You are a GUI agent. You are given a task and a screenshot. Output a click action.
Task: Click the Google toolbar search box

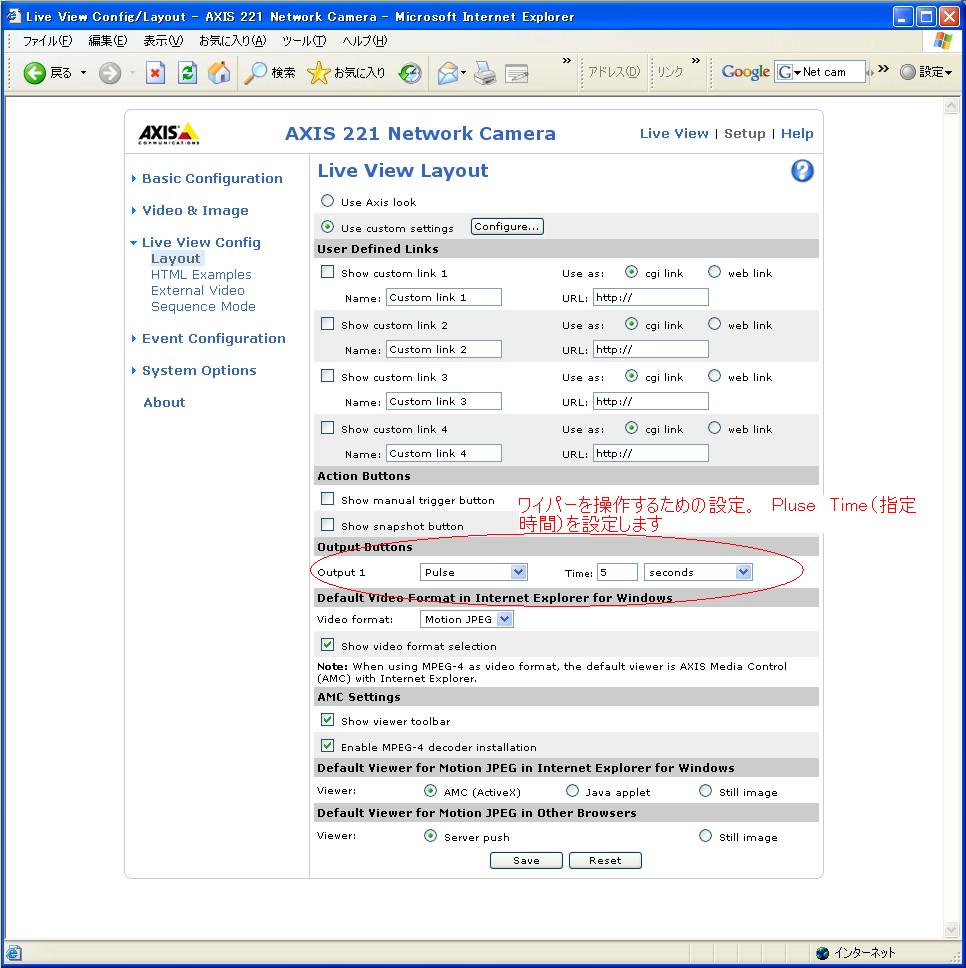pos(820,72)
